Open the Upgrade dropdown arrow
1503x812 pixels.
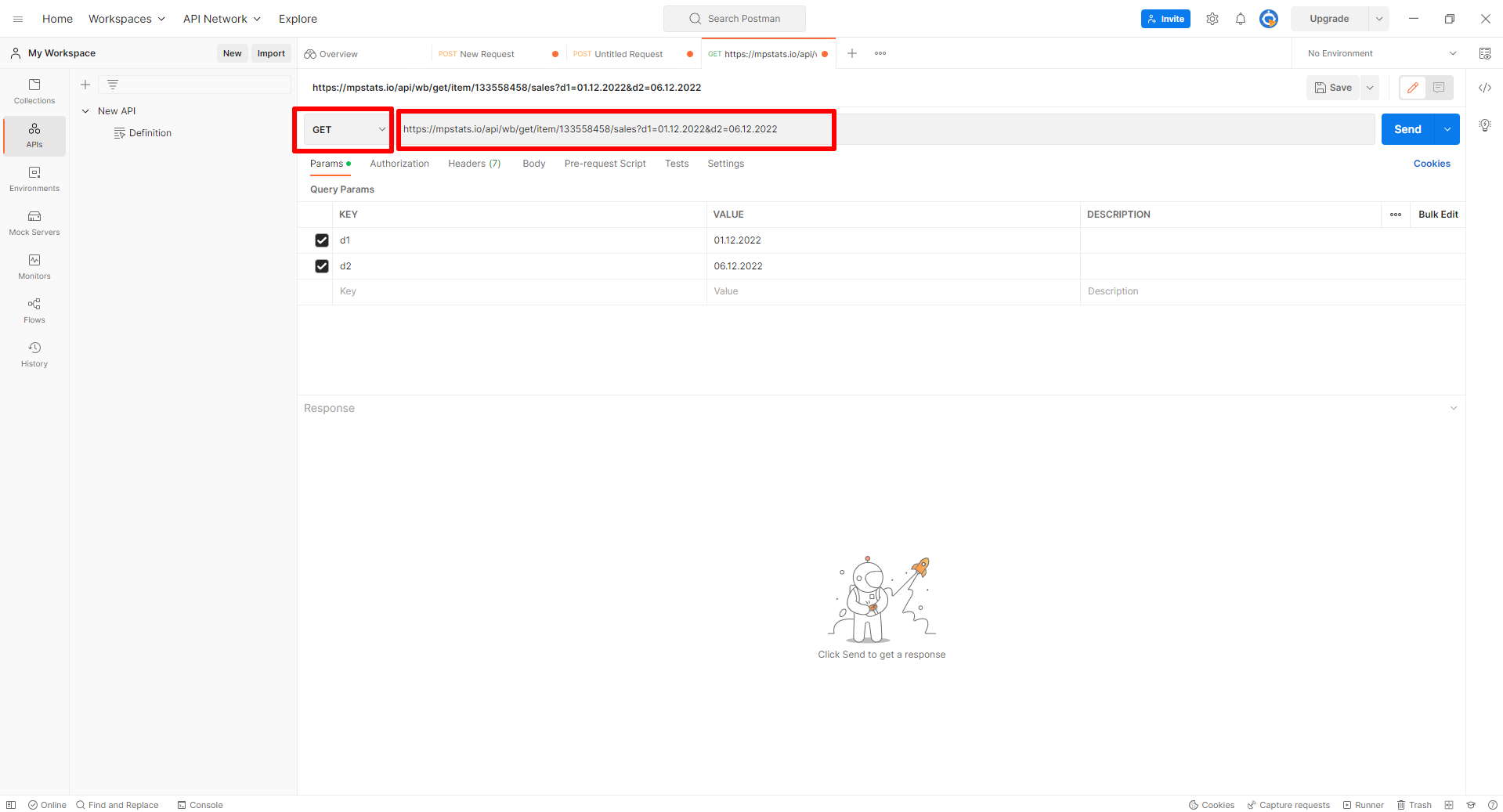[1379, 19]
